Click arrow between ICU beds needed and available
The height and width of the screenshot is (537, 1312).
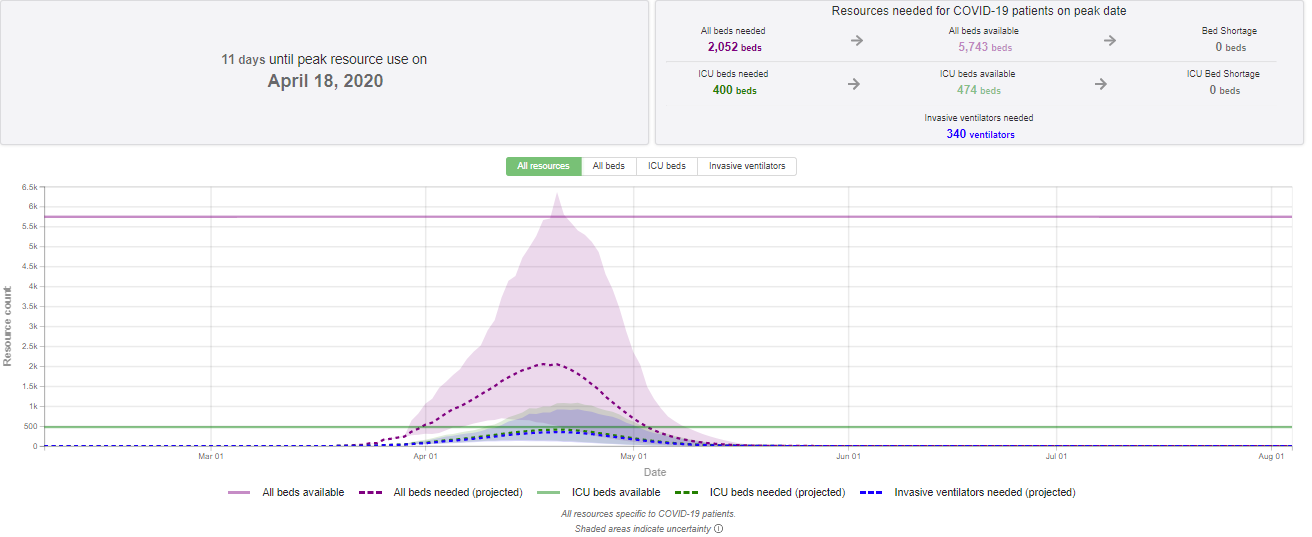pyautogui.click(x=853, y=84)
